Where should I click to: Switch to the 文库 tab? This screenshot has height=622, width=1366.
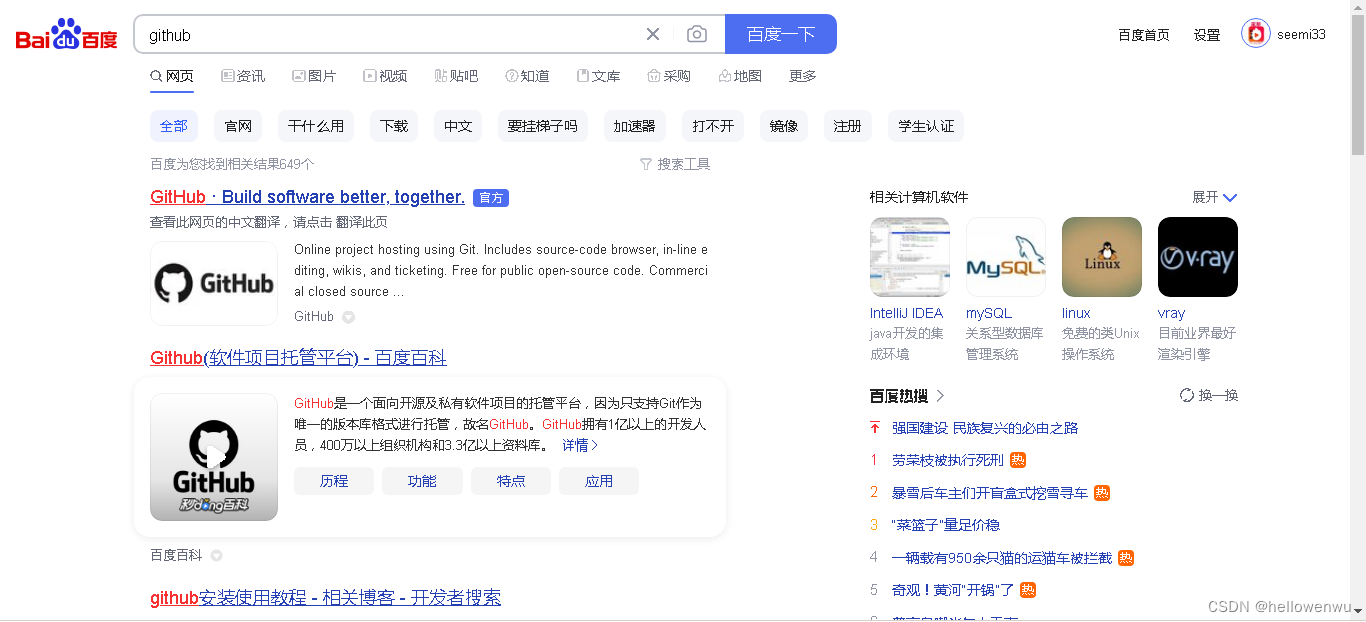click(598, 76)
